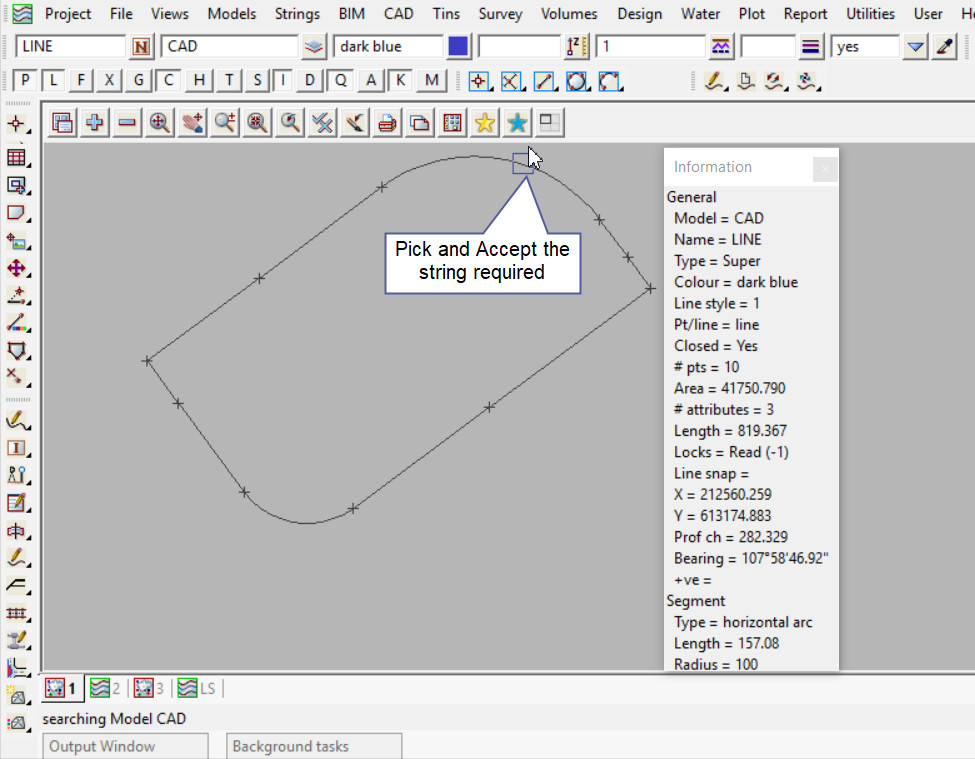Image resolution: width=975 pixels, height=759 pixels.
Task: Click the Output Window button
Action: click(x=125, y=746)
